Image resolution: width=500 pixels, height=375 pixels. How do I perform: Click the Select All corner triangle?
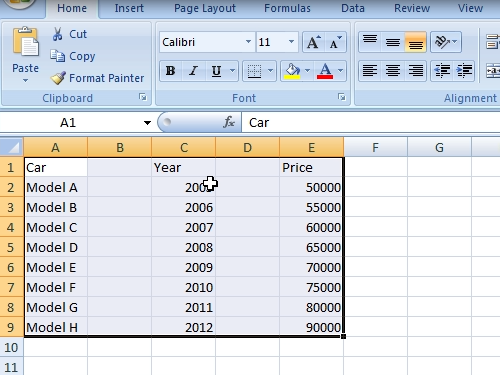pos(12,147)
